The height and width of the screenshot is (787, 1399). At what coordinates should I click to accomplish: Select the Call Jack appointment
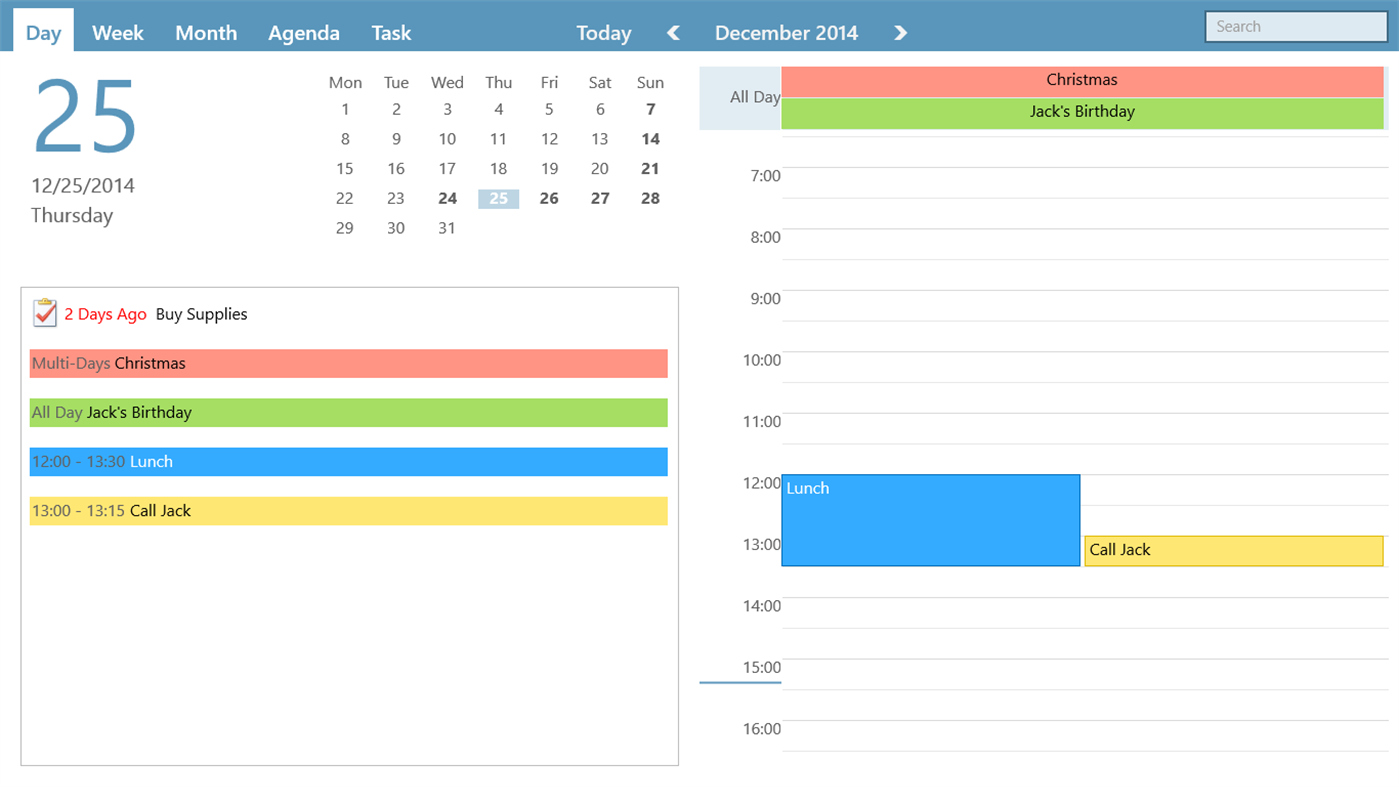pyautogui.click(x=1233, y=550)
